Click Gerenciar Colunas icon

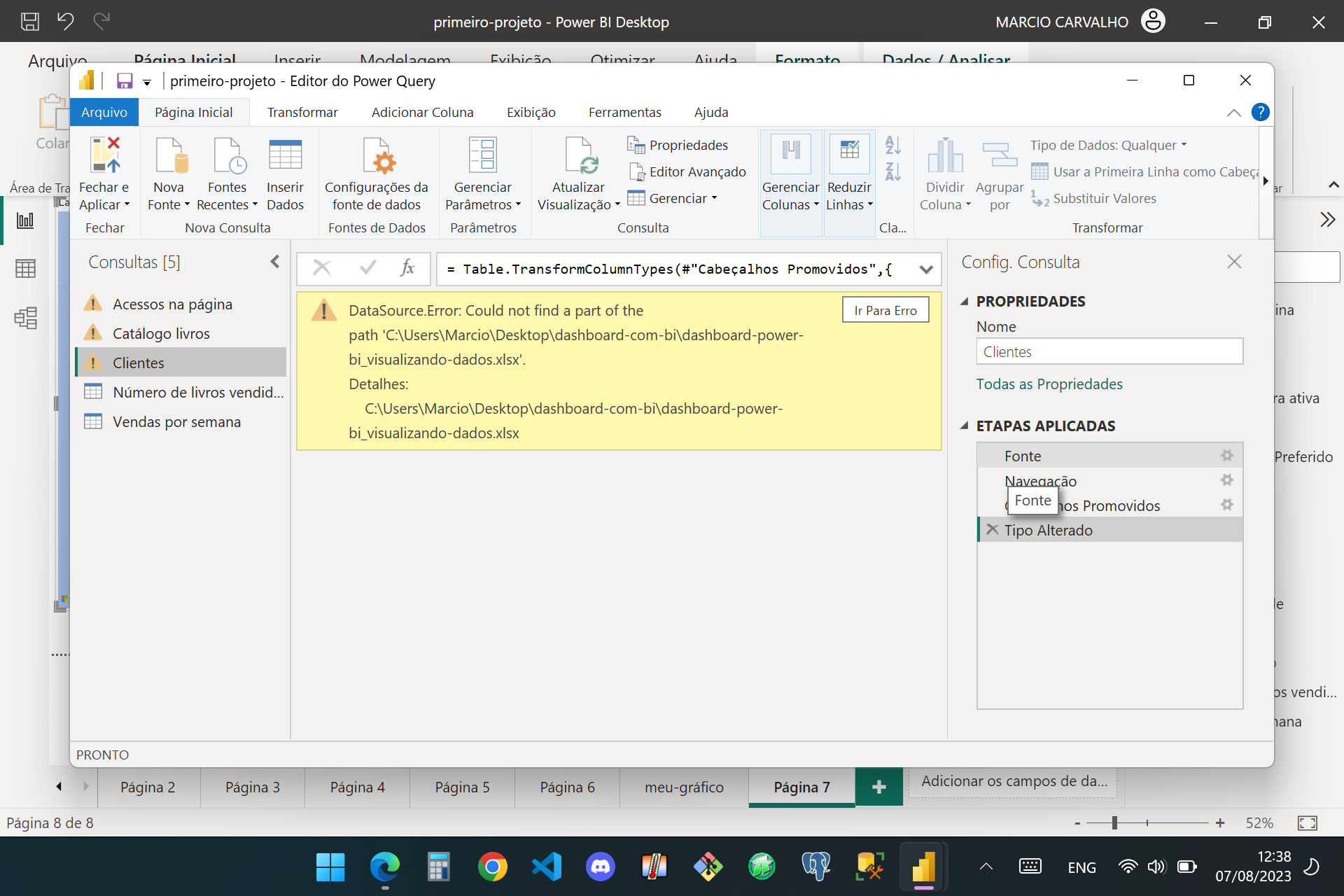tap(791, 154)
